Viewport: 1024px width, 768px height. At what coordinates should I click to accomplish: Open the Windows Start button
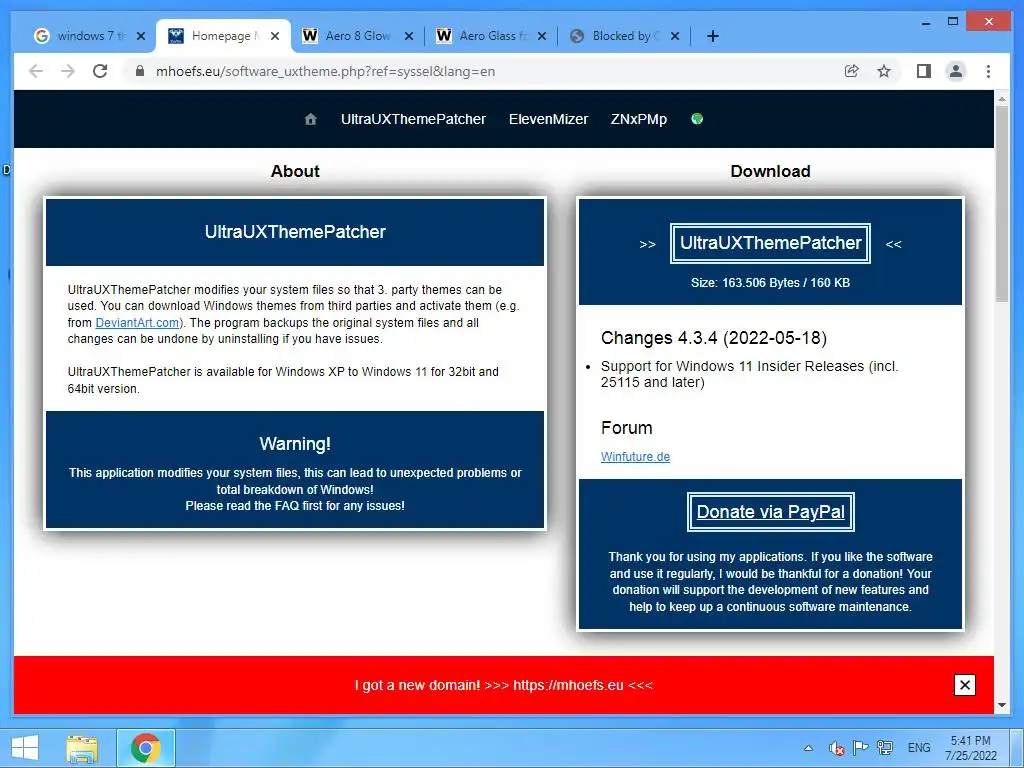coord(25,748)
